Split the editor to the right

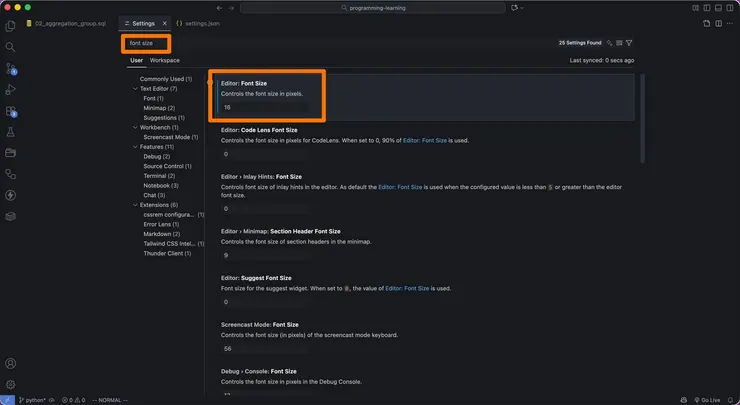point(718,24)
